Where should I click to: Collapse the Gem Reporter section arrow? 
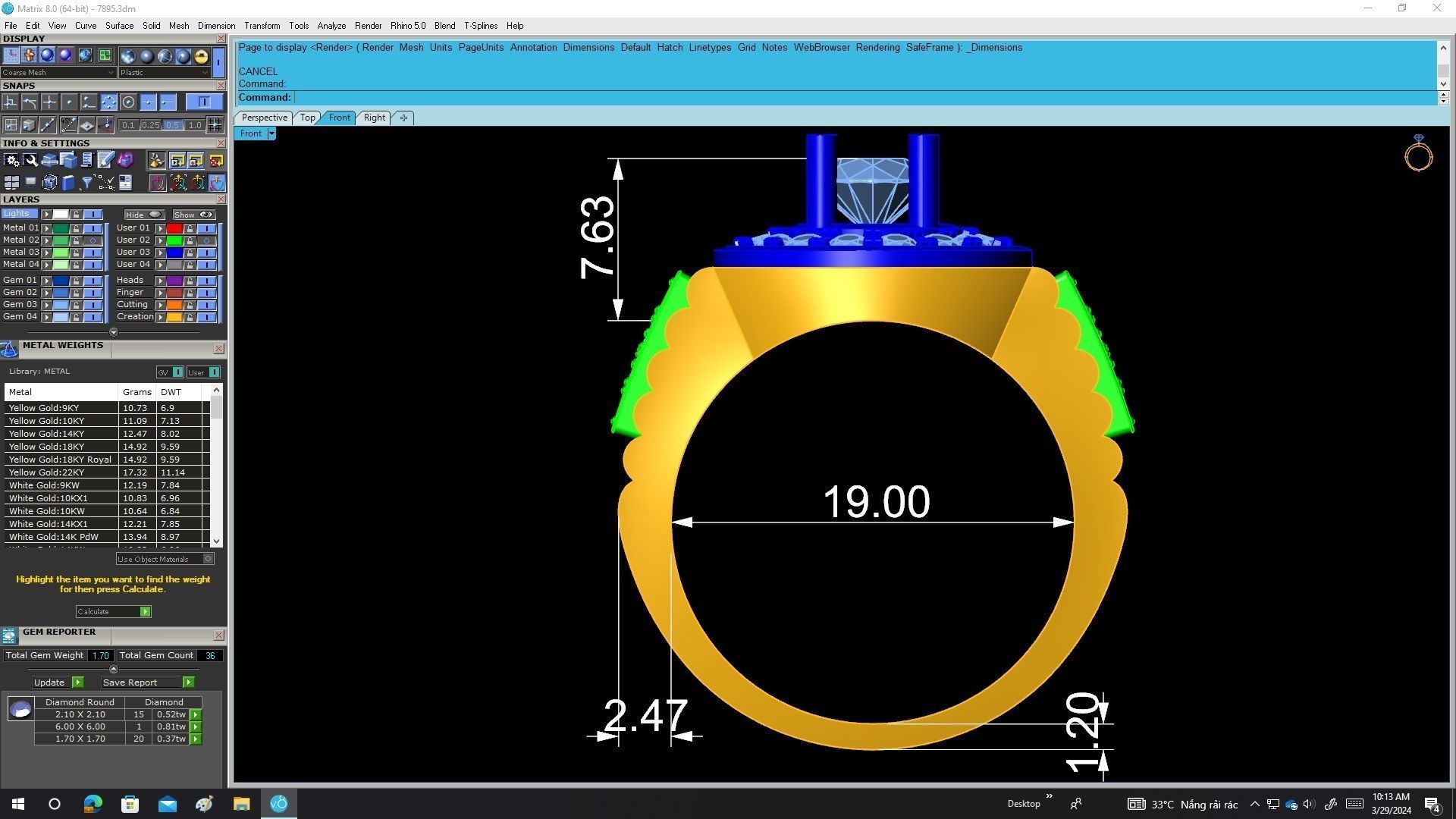click(114, 669)
